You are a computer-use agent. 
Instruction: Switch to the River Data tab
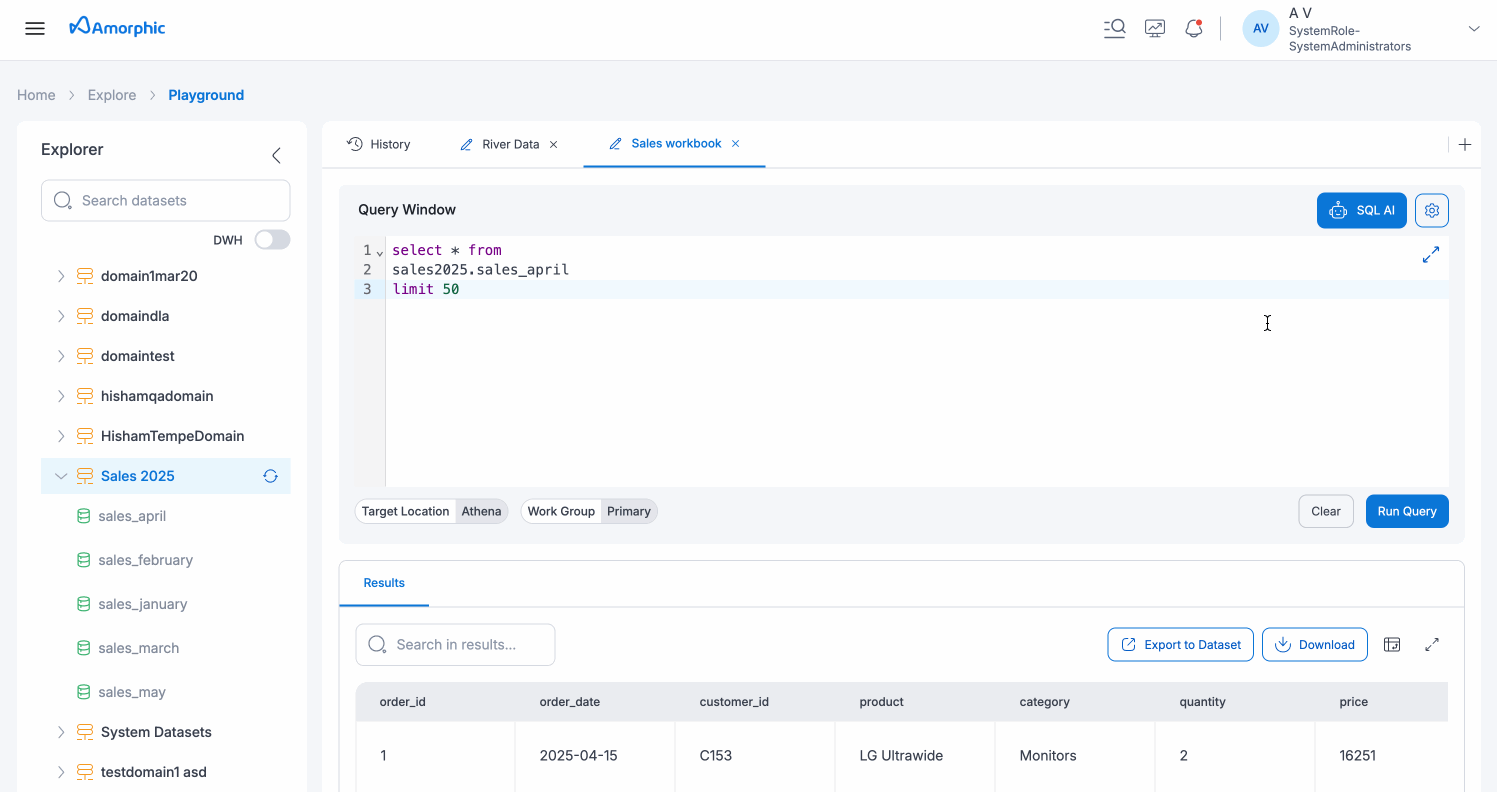508,144
